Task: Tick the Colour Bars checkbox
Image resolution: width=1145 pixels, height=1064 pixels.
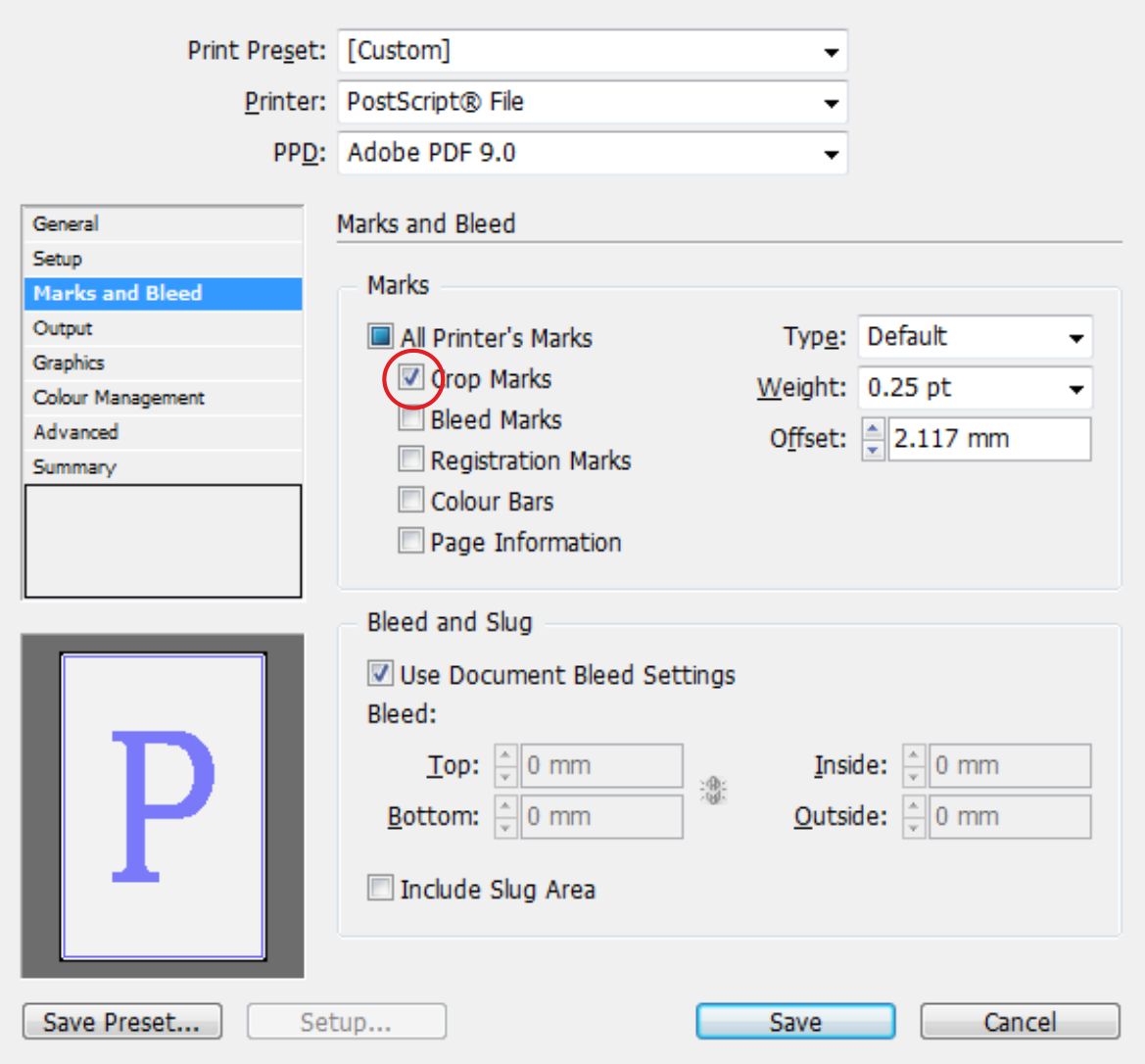Action: click(x=411, y=501)
